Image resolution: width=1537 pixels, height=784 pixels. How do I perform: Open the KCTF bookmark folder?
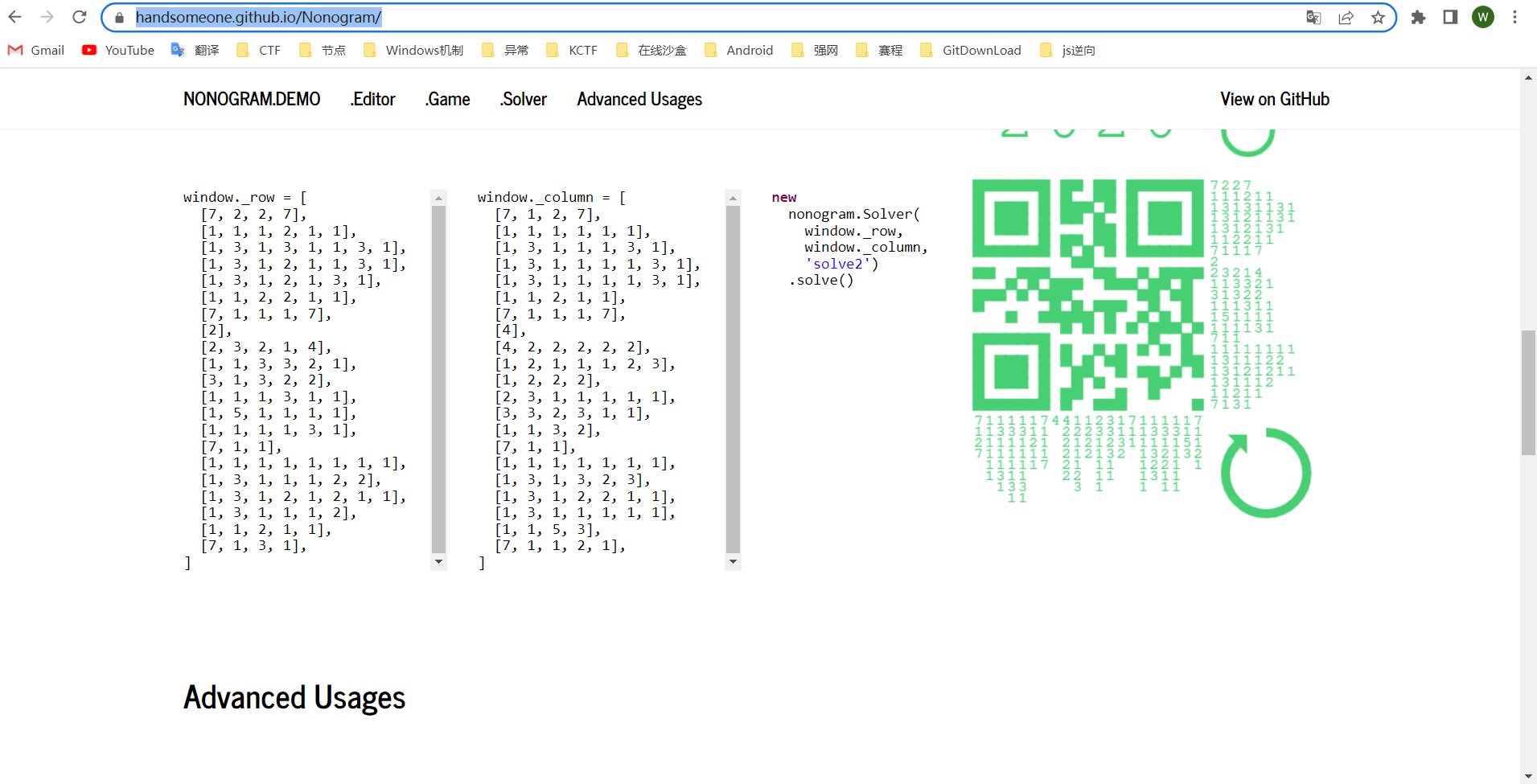[x=571, y=50]
